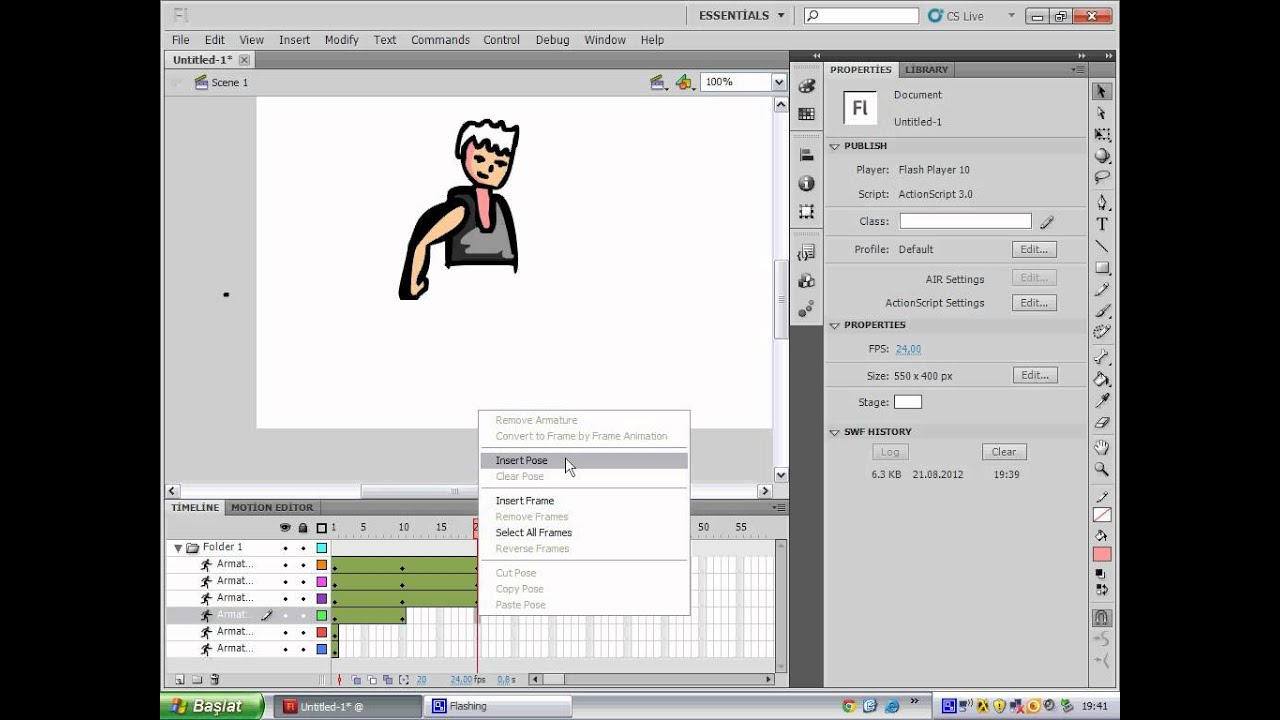Toggle Snap to Objects magnet
This screenshot has width=1280, height=720.
[1102, 618]
